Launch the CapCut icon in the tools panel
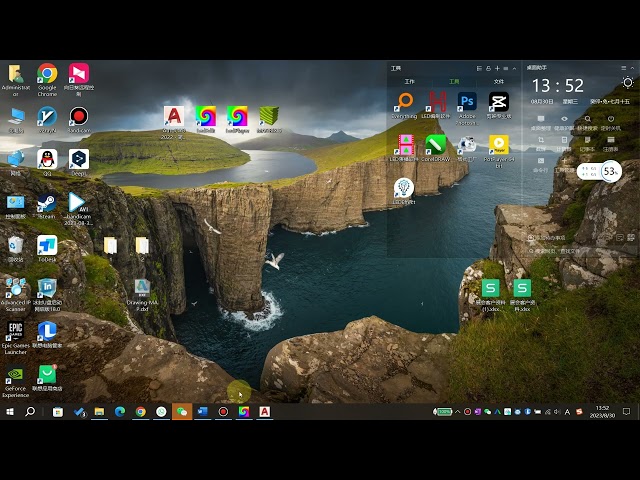 pos(499,102)
